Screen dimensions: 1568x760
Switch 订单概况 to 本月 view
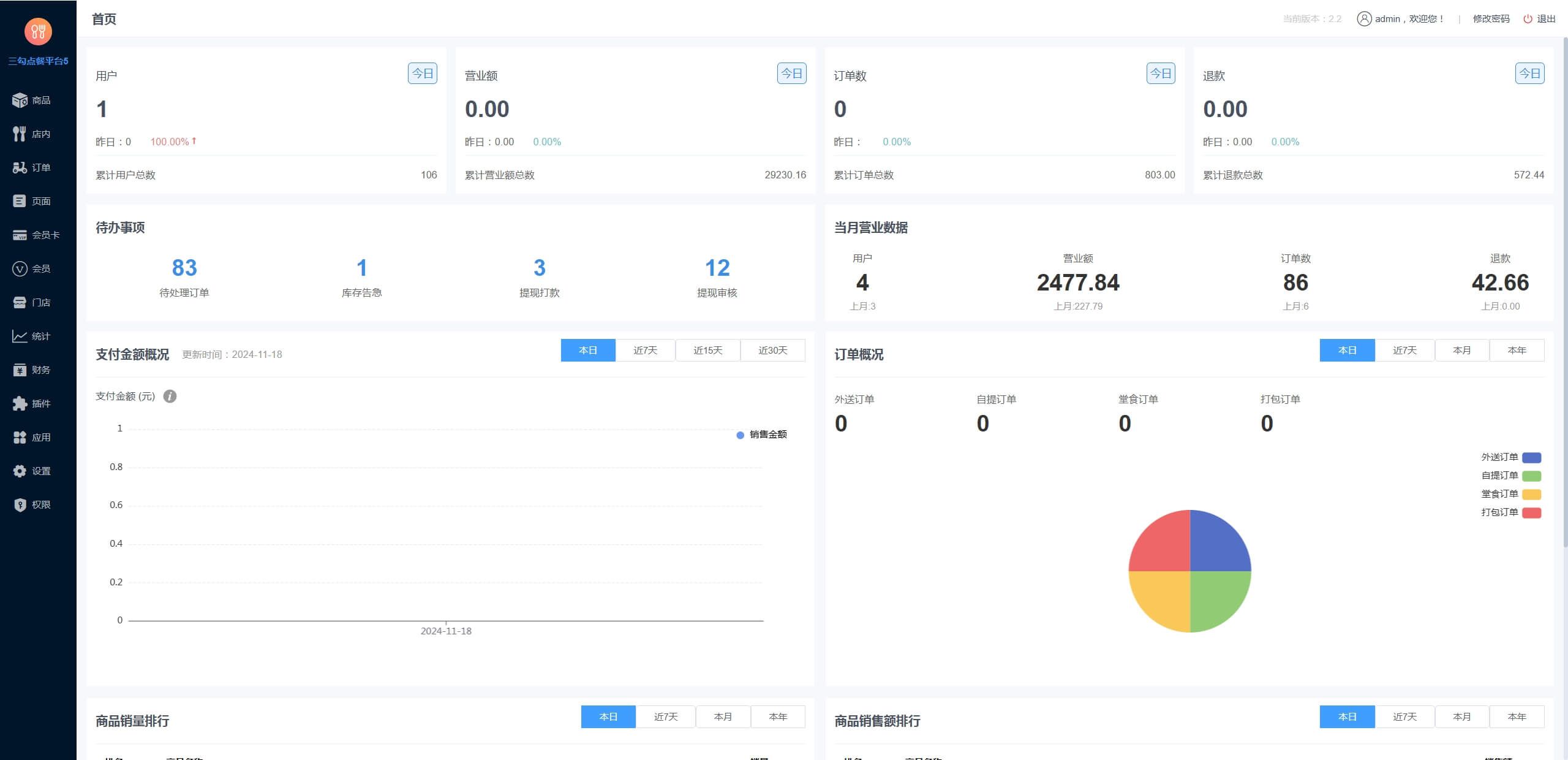[1461, 350]
